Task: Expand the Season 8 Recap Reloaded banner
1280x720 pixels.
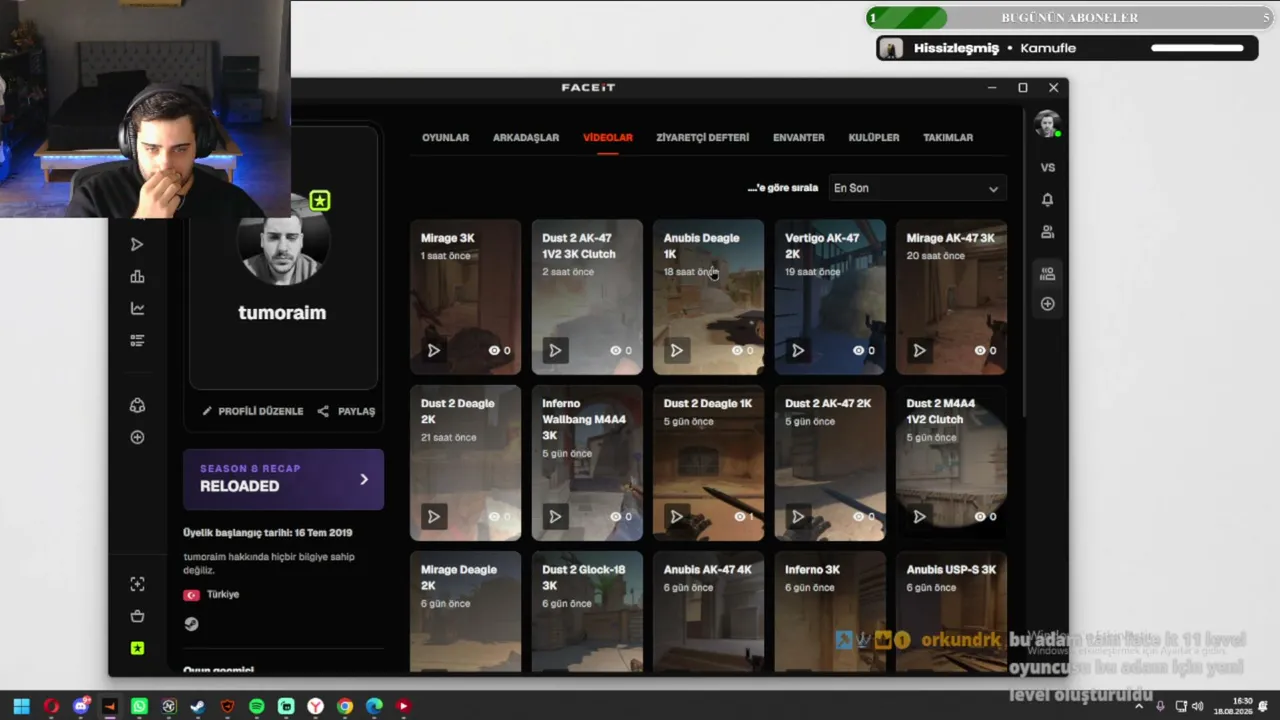Action: [x=283, y=479]
